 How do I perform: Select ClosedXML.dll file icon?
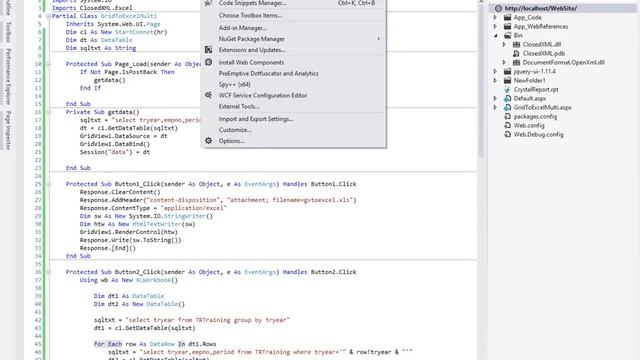516,44
